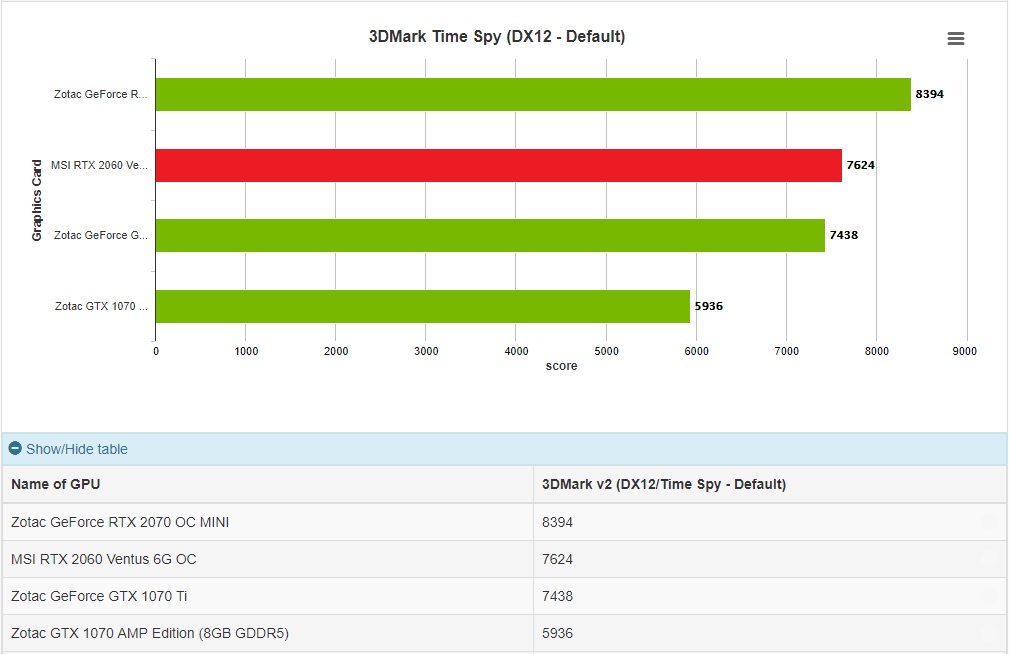Click the 'Zotac GeForce R...' axis label
This screenshot has width=1010, height=654.
(100, 94)
